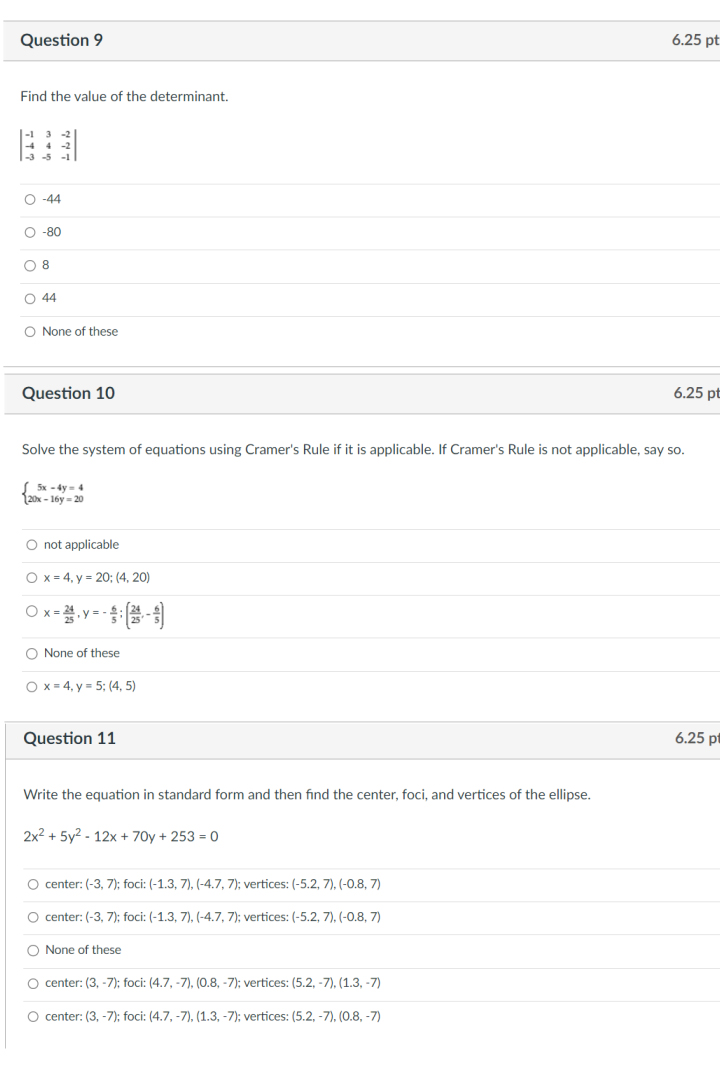Select 'not applicable' for Question 10
The image size is (720, 1080).
(31, 544)
